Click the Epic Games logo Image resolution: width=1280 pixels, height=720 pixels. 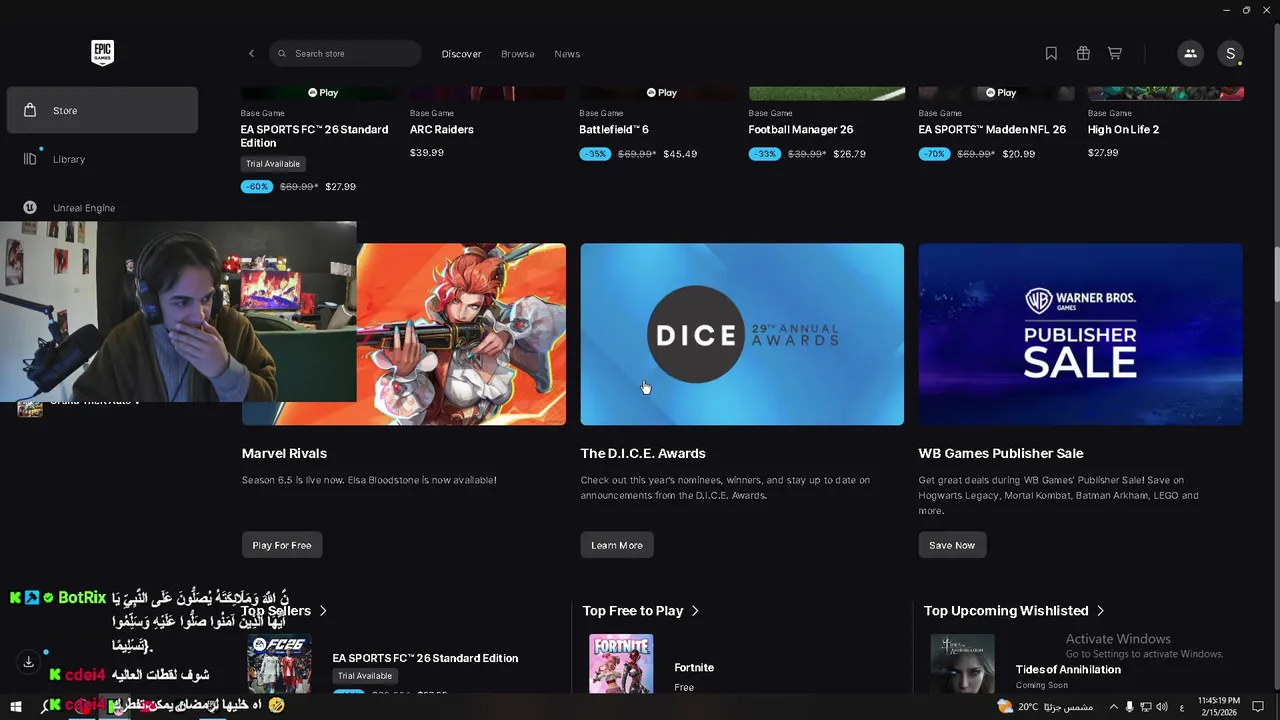(102, 53)
